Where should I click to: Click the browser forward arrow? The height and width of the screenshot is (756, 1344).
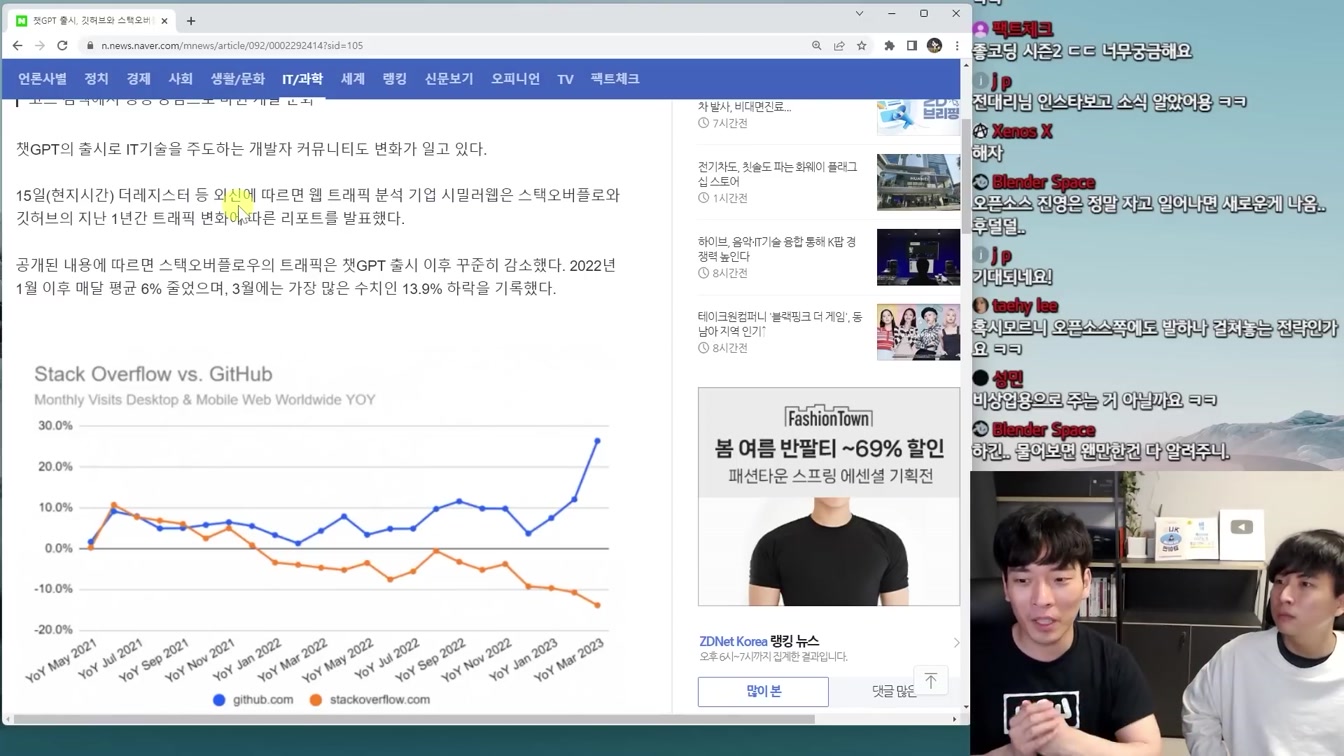(40, 46)
